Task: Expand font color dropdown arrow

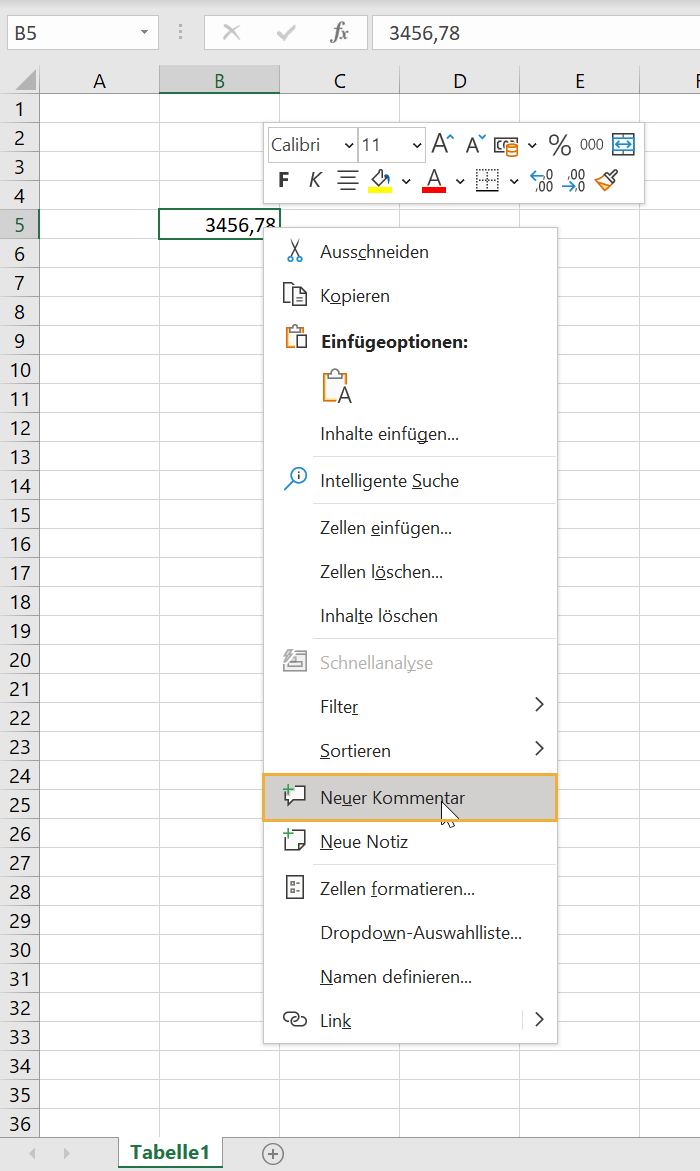Action: click(459, 181)
